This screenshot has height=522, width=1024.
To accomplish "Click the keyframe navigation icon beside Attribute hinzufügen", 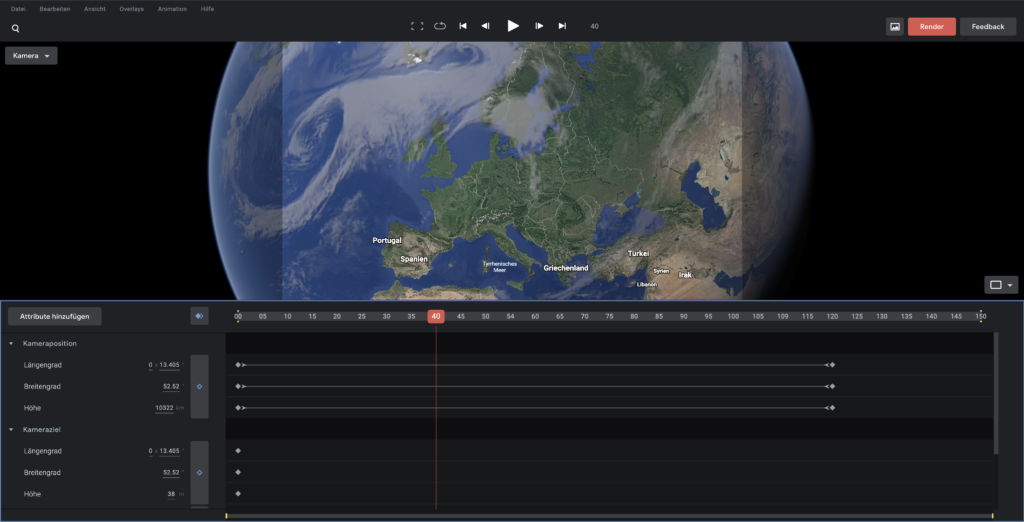I will [199, 316].
